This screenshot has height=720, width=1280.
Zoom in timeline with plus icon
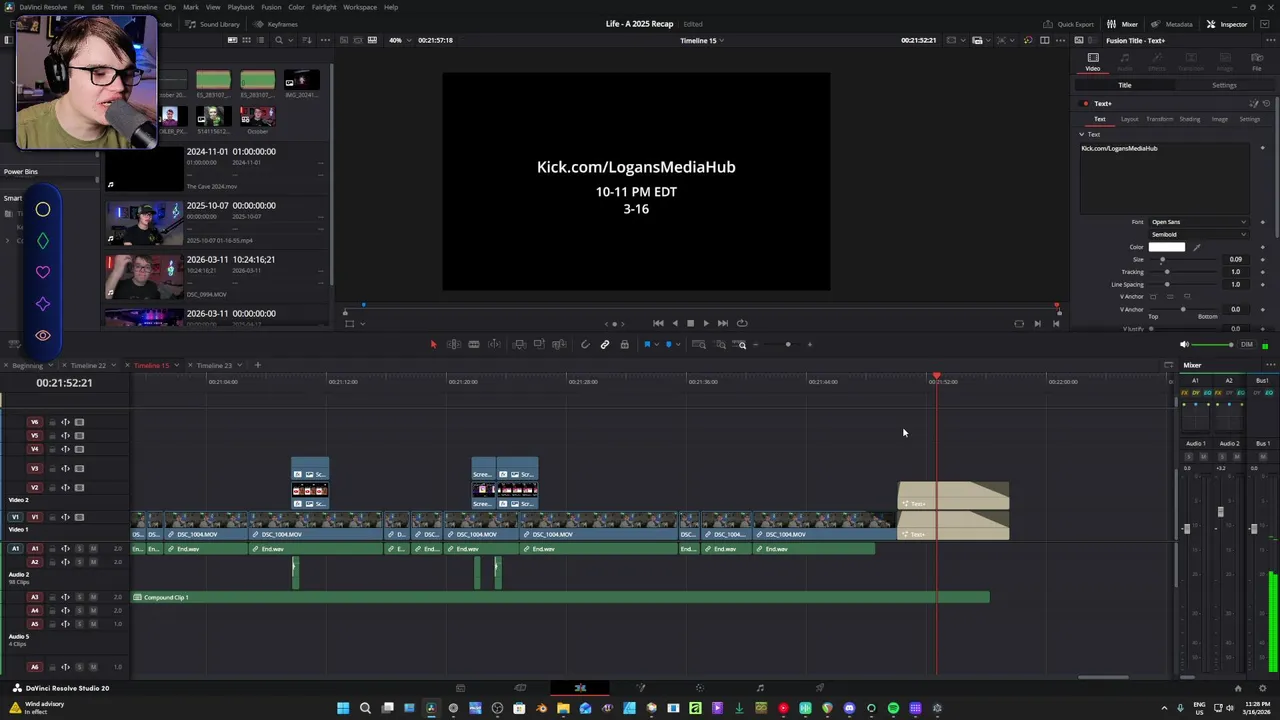[810, 344]
